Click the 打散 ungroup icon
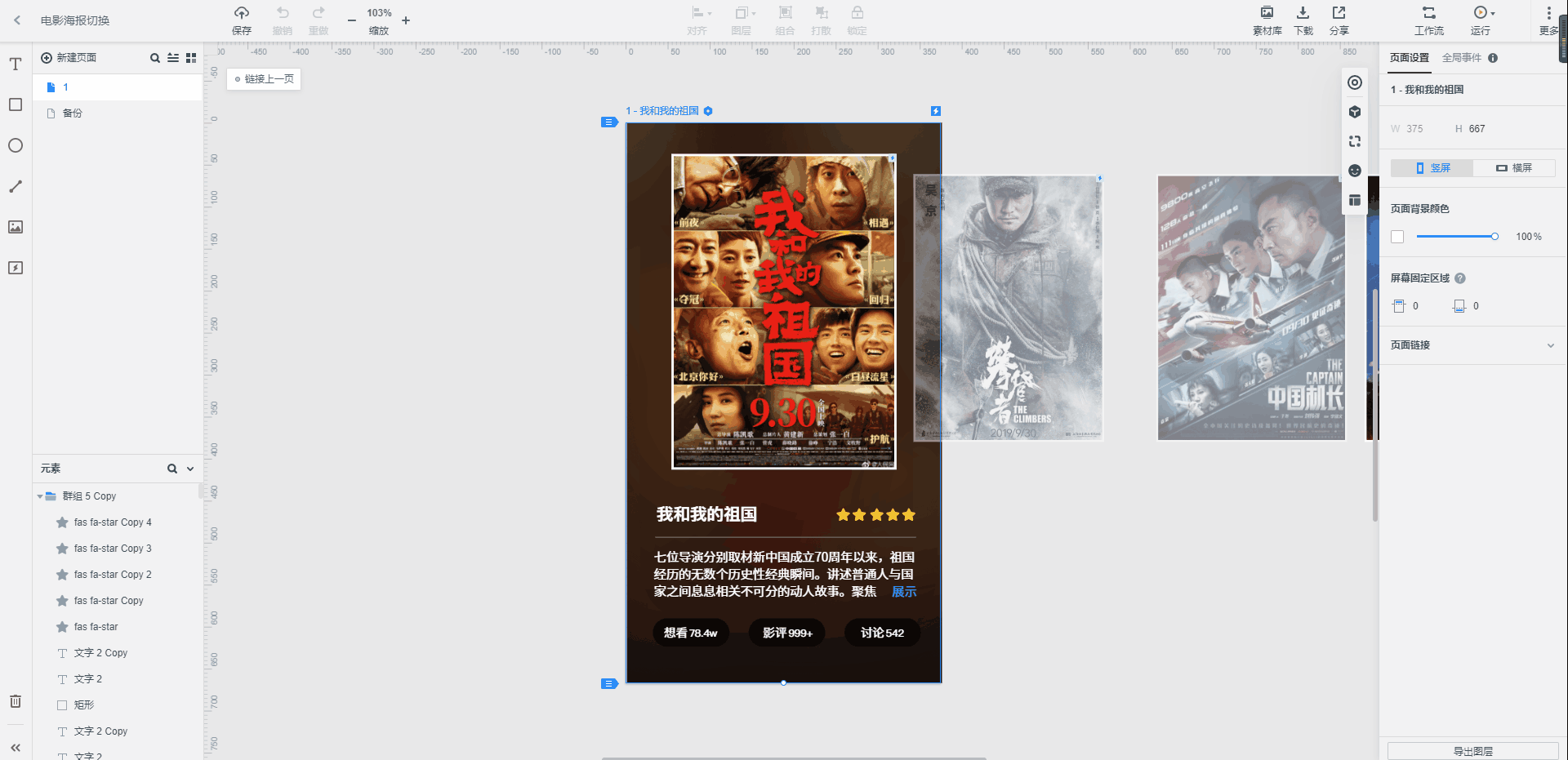Screen dimensions: 1568x760 (822, 13)
